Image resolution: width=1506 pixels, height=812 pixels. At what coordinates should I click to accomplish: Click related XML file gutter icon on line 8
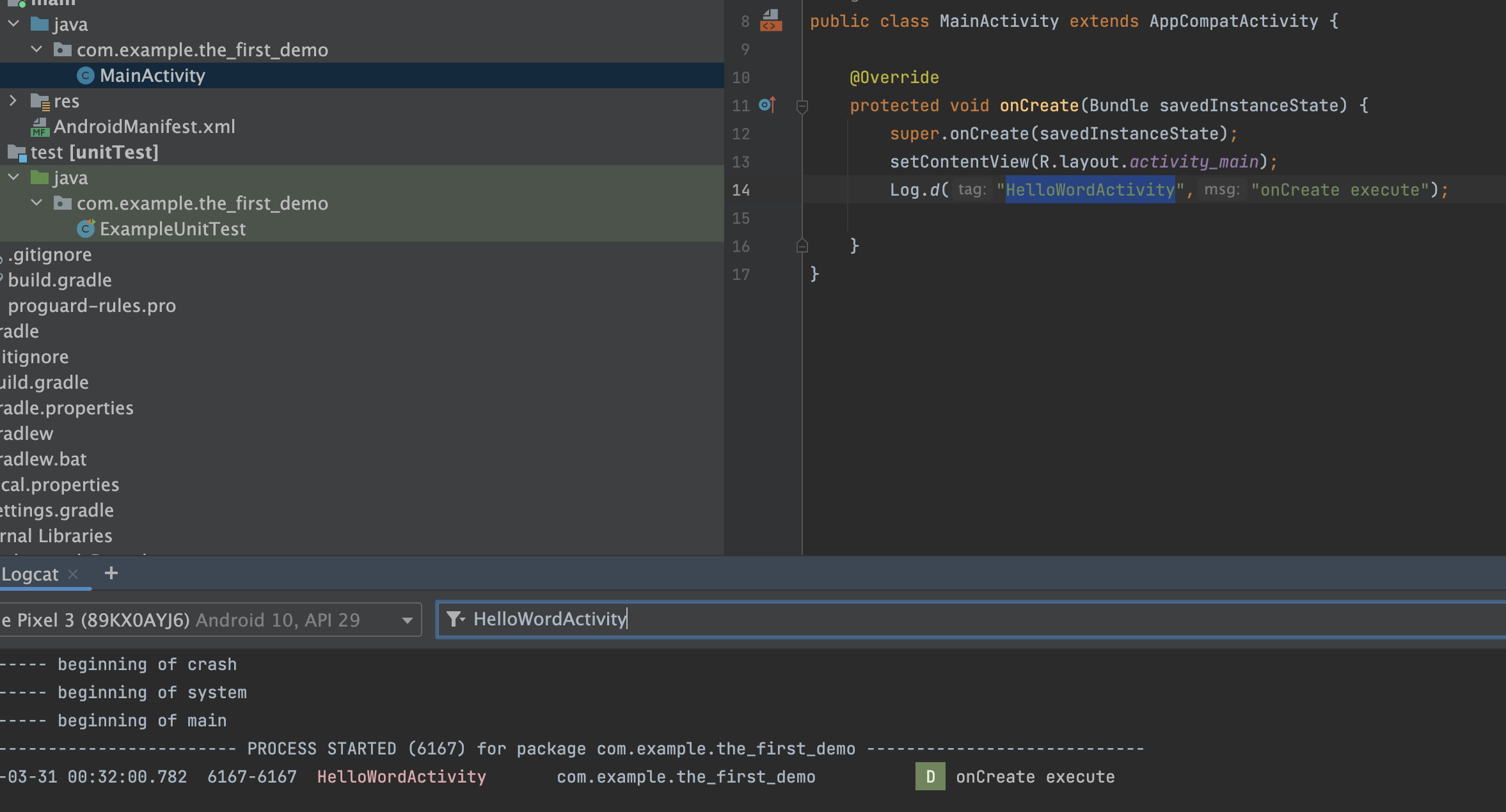[771, 20]
